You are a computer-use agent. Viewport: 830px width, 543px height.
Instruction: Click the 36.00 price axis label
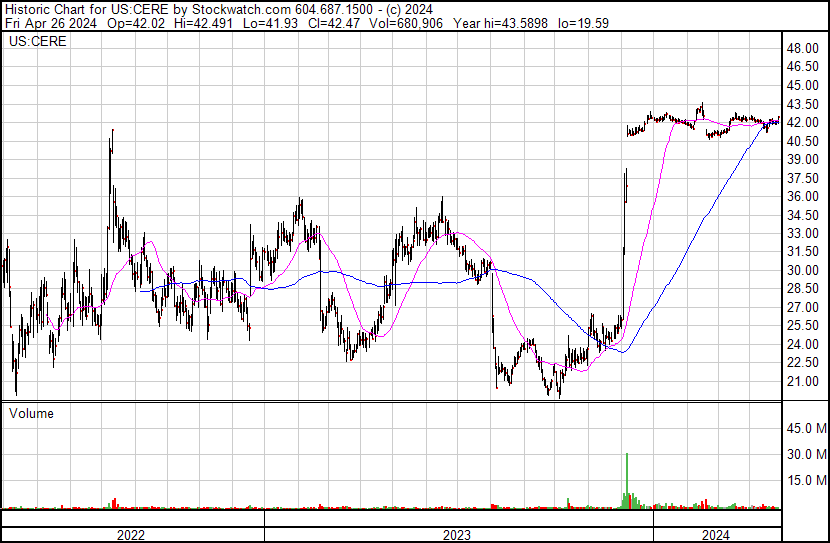click(802, 196)
